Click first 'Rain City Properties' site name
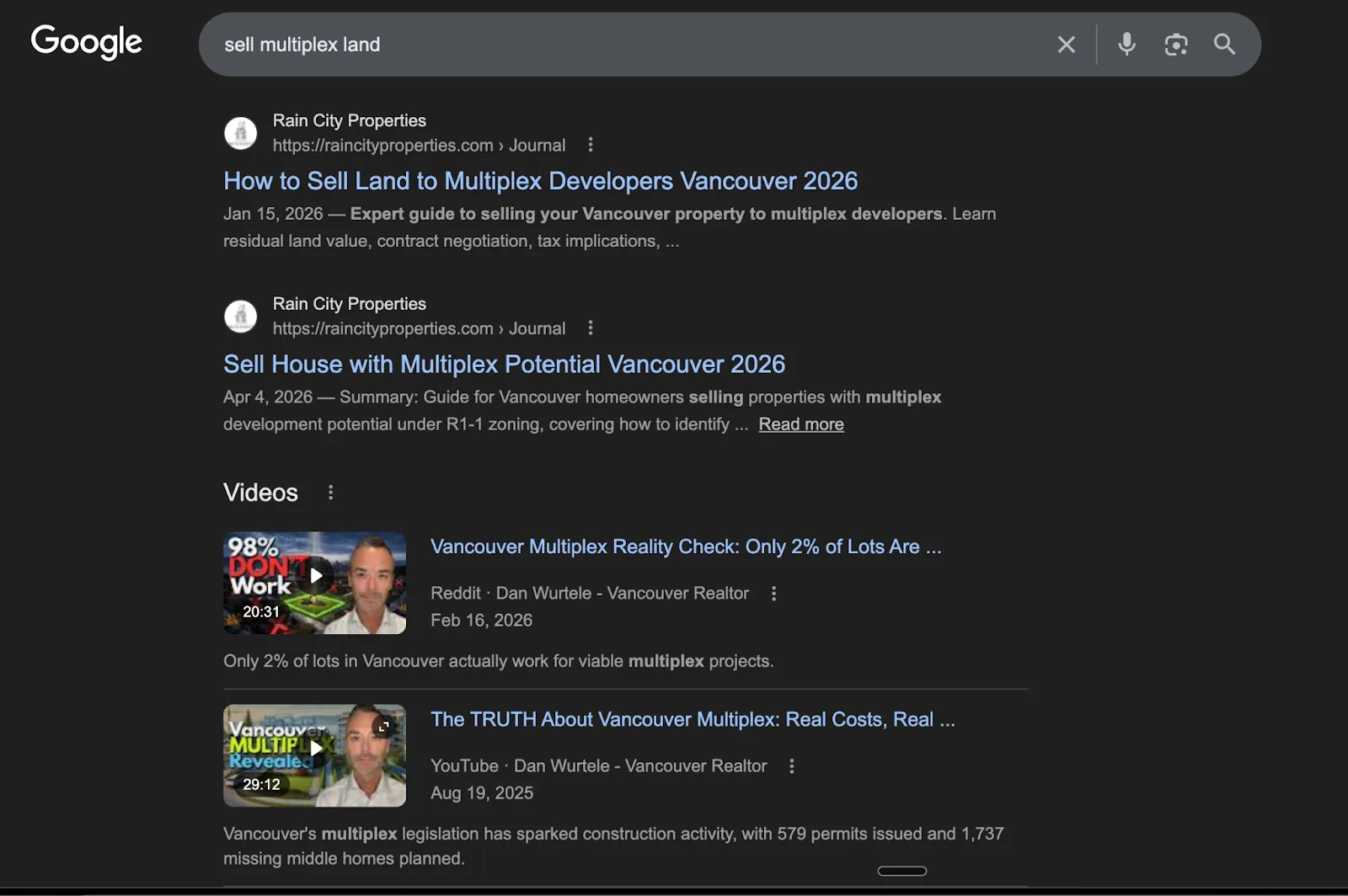The height and width of the screenshot is (896, 1348). point(350,120)
